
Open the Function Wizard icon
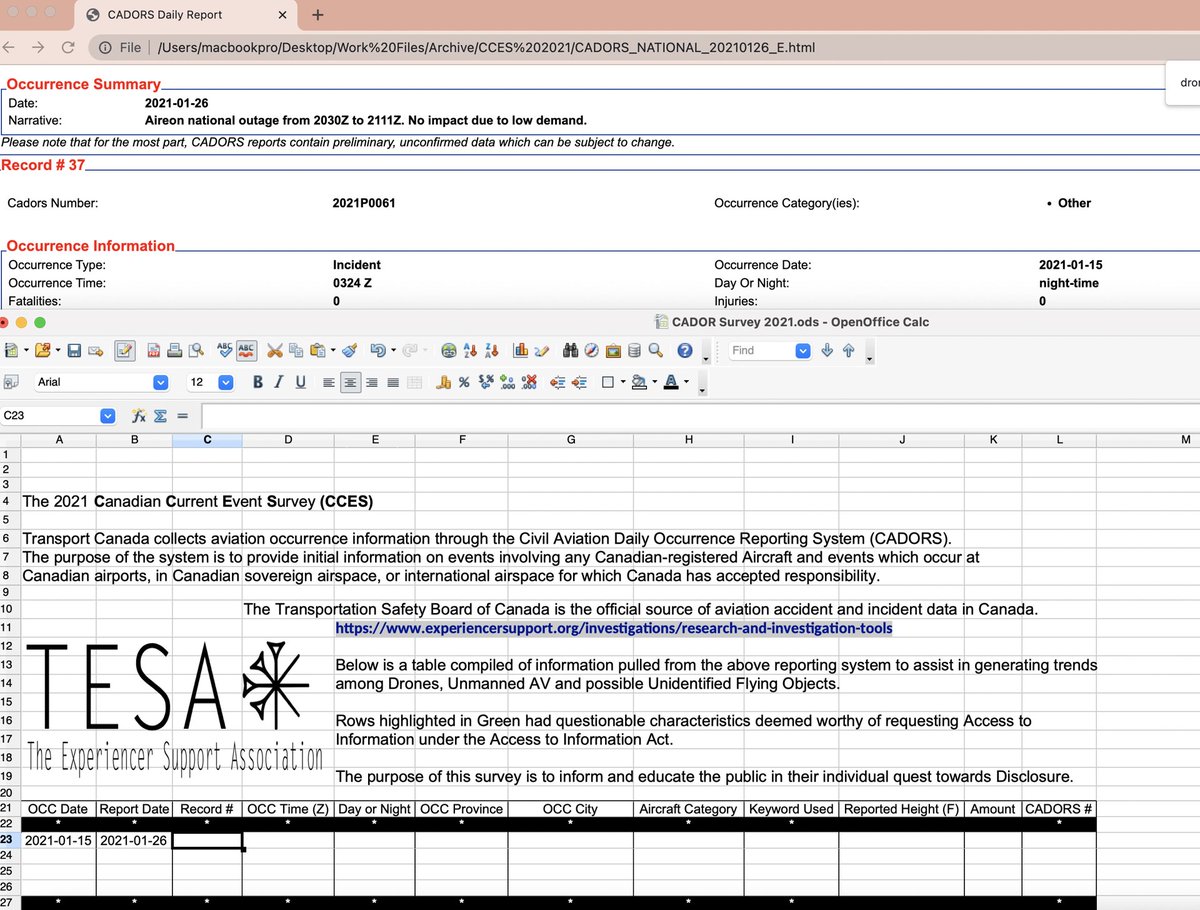pyautogui.click(x=139, y=416)
